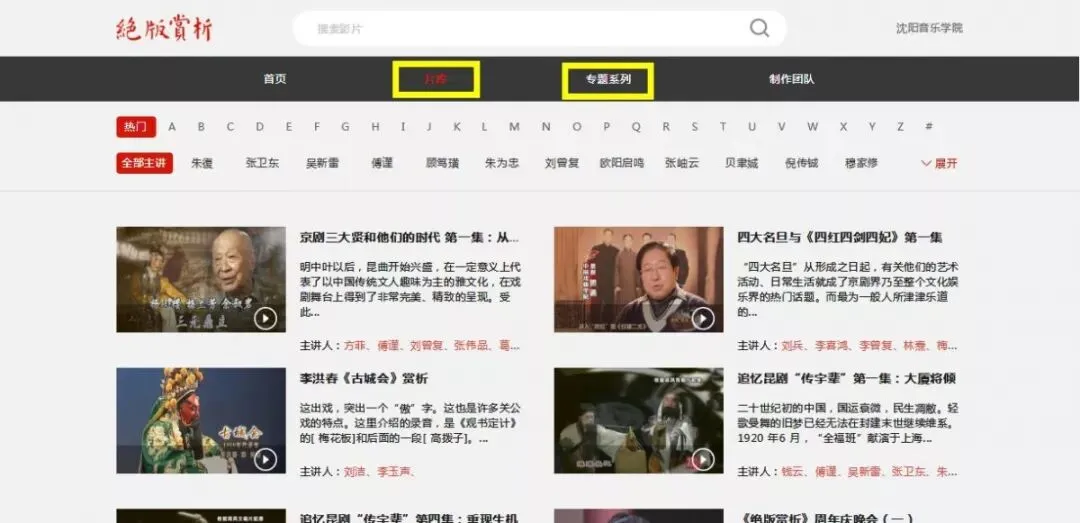Screen dimensions: 1080x523
Task: Click the 绝版赏析 site logo
Action: click(164, 28)
